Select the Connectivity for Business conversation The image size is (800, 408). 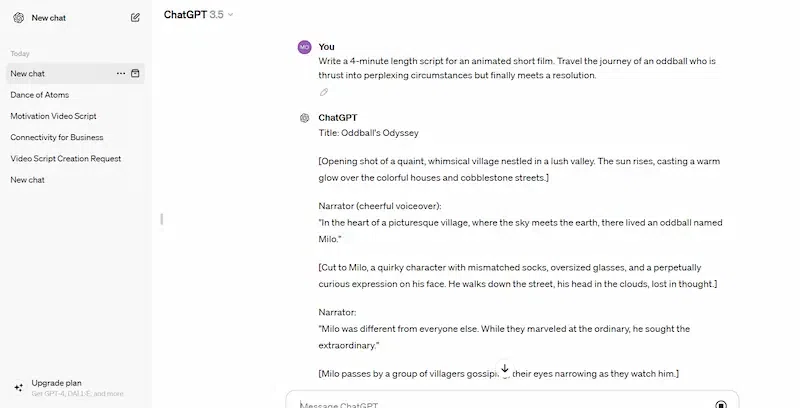click(57, 137)
